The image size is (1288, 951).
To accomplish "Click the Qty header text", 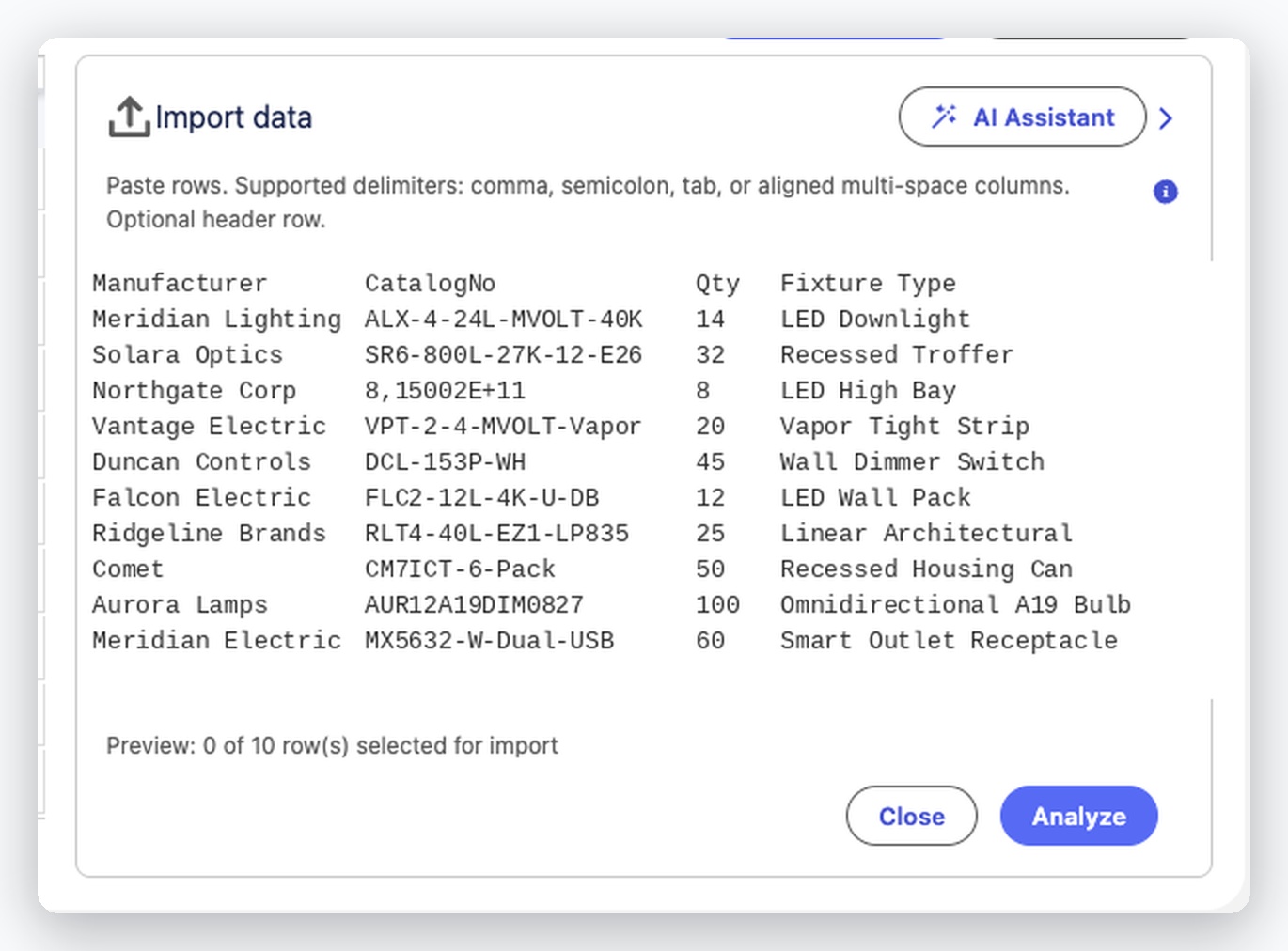I will point(717,284).
